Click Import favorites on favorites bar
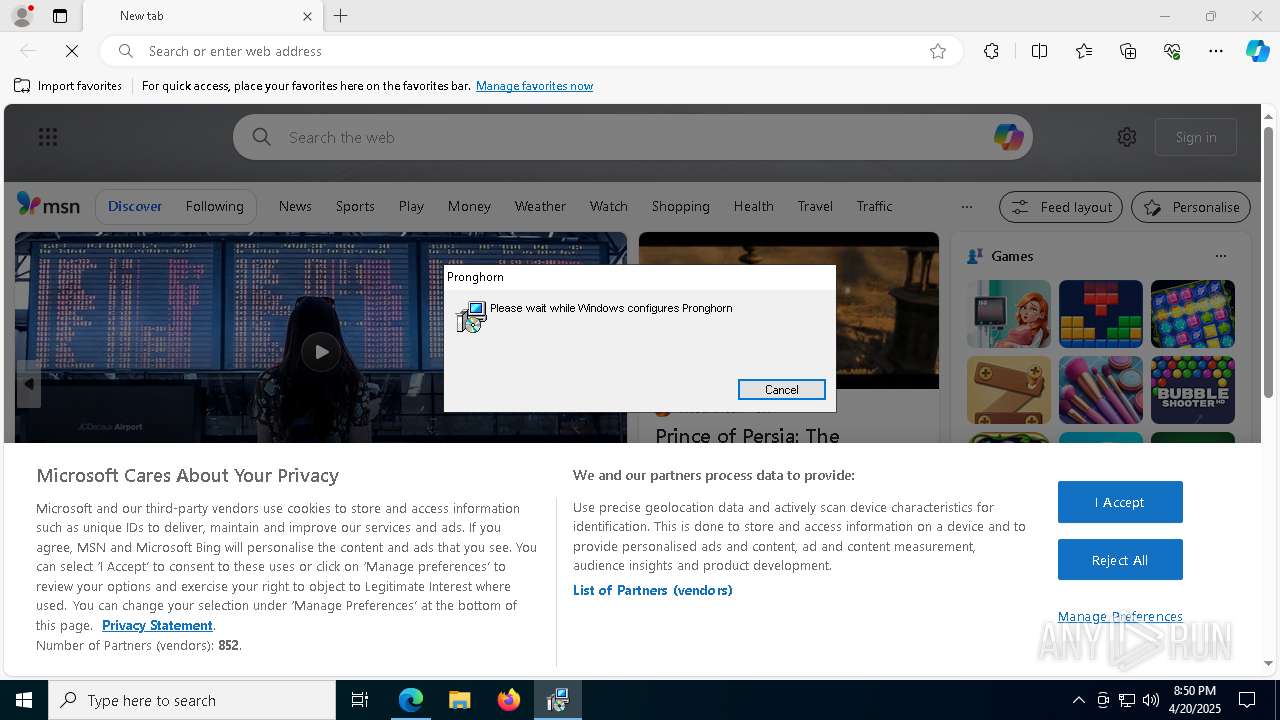Viewport: 1280px width, 720px height. [x=68, y=86]
